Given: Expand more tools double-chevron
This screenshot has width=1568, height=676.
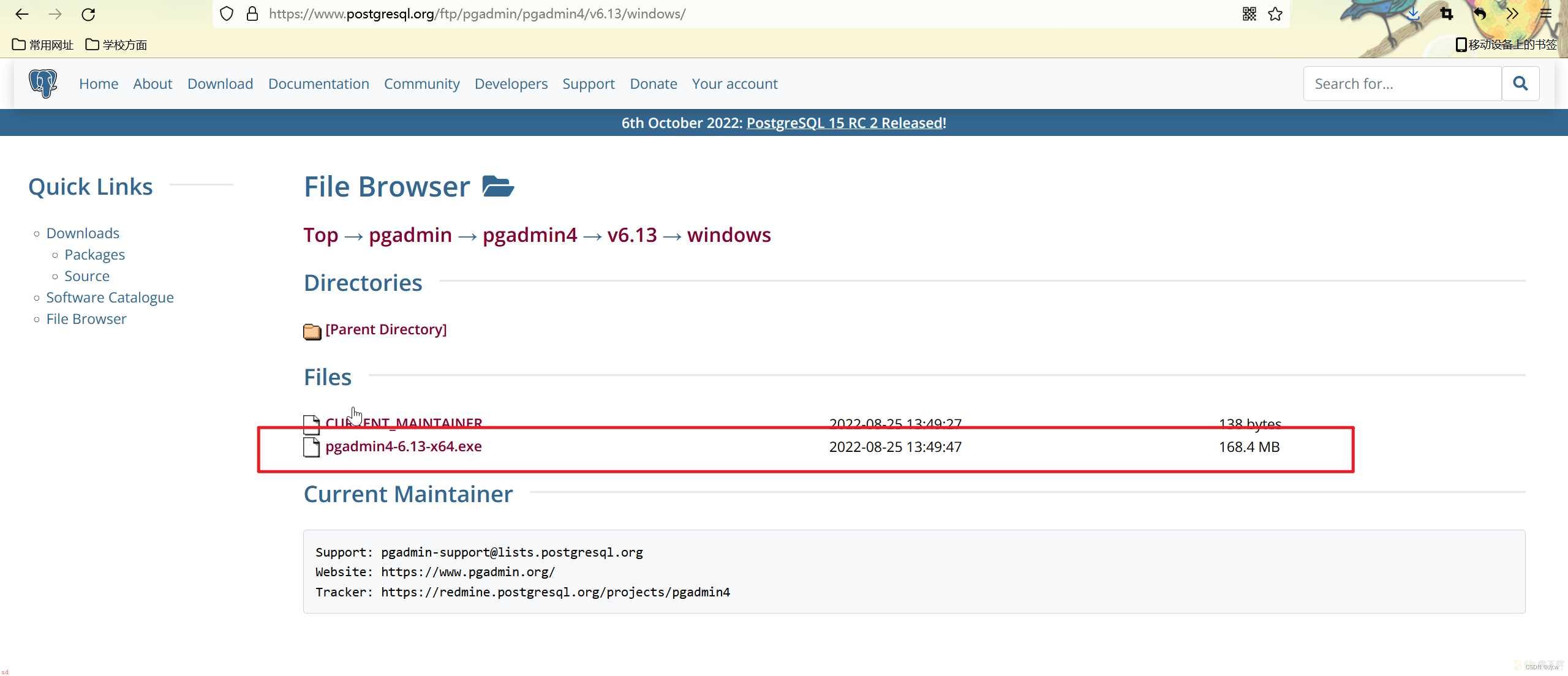Looking at the screenshot, I should tap(1512, 14).
